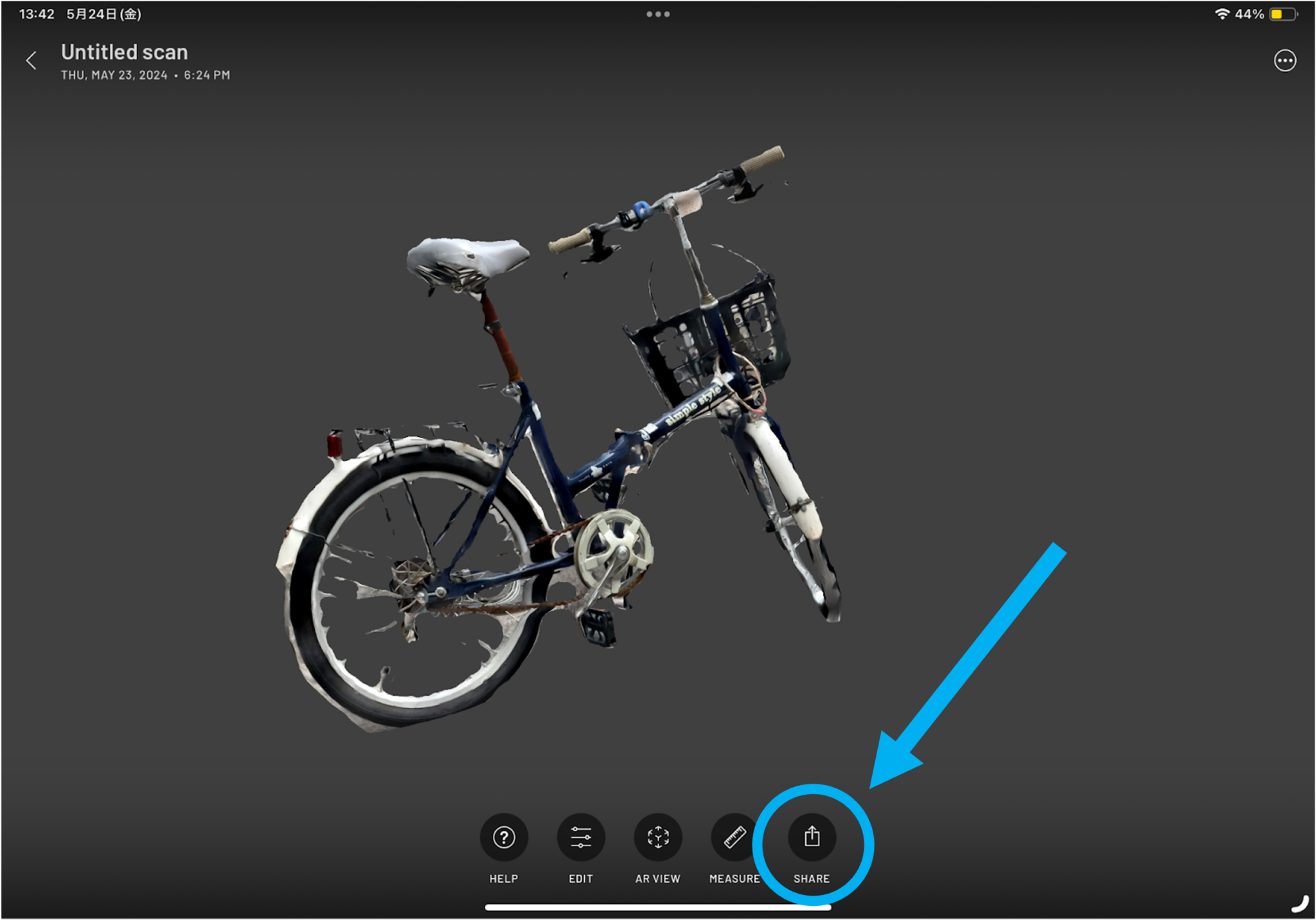Screen dimensions: 1316x920
Task: Tap the clock showing 13:42
Action: (37, 13)
